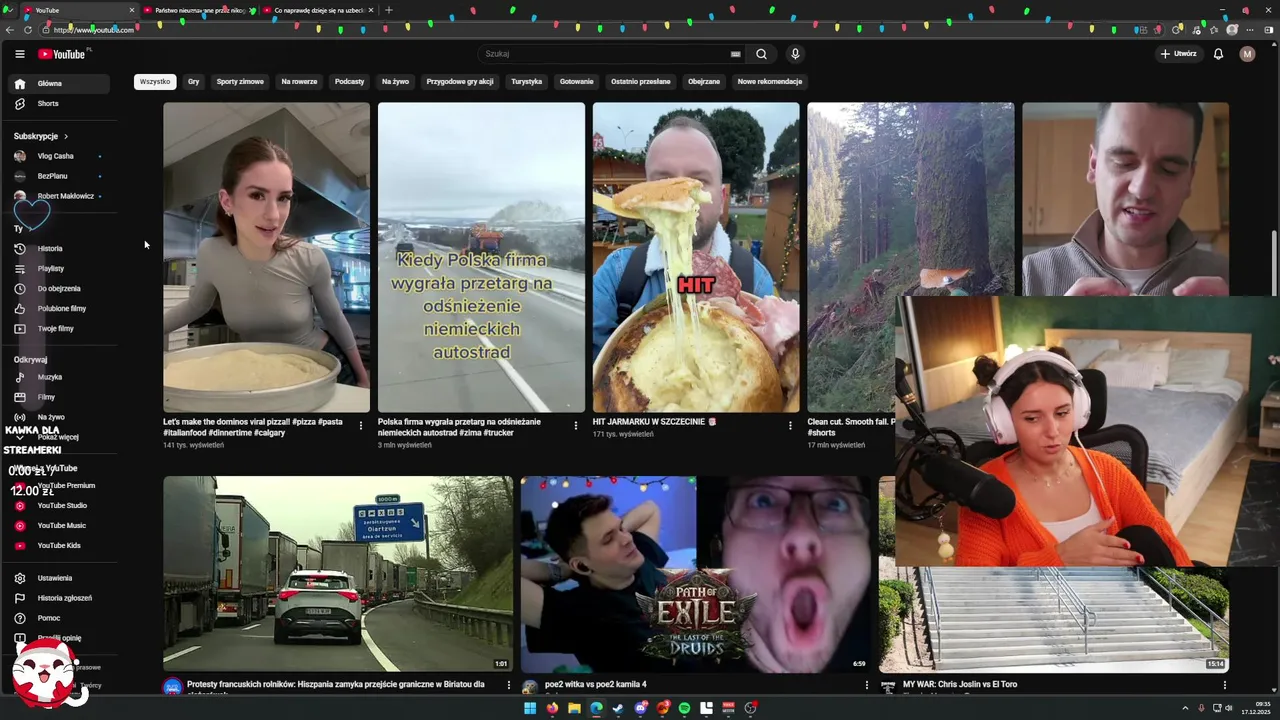The width and height of the screenshot is (1280, 720).
Task: Open more options for Protesty francuskich rolników video
Action: [x=508, y=685]
